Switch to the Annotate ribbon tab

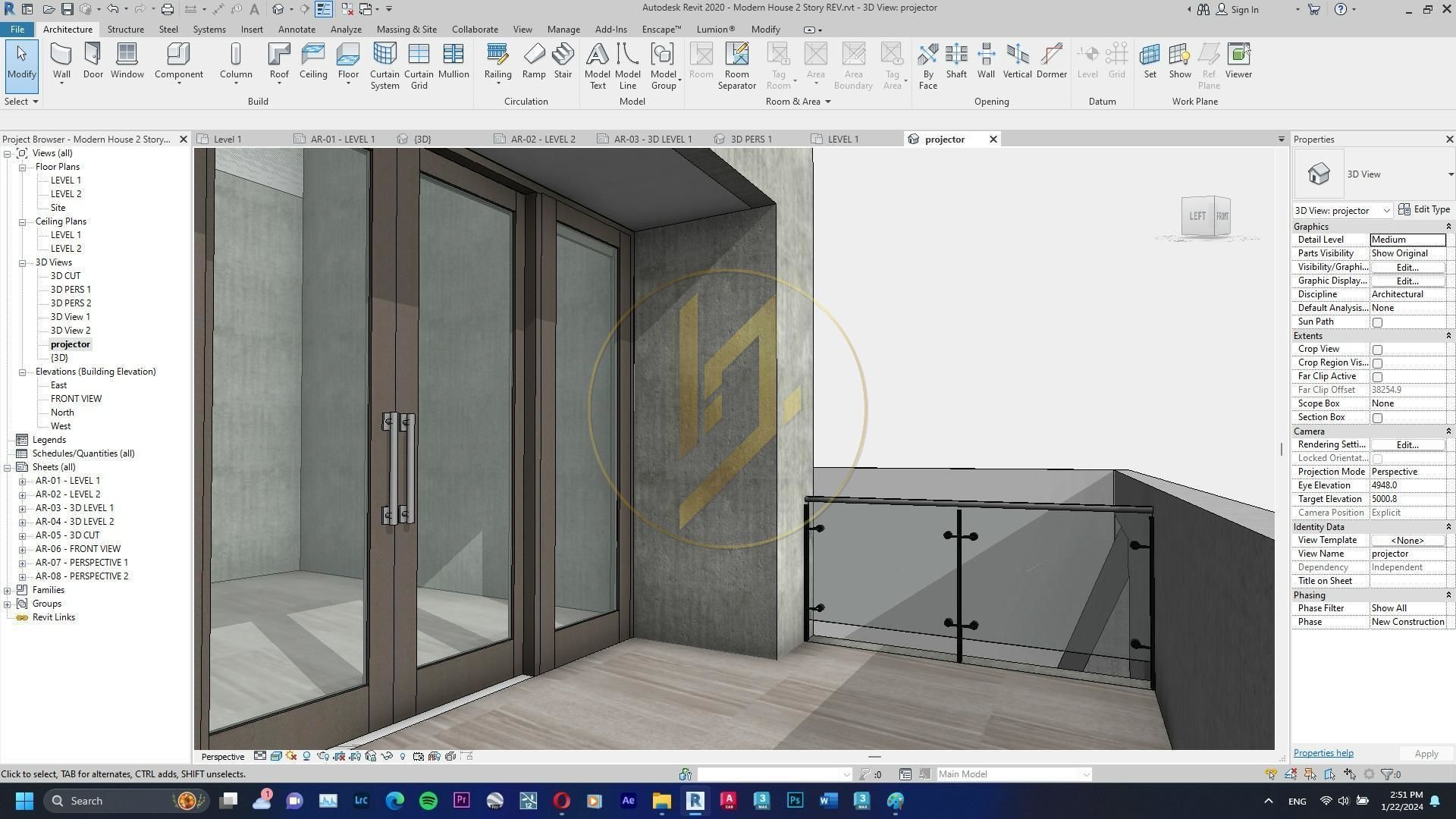click(297, 30)
